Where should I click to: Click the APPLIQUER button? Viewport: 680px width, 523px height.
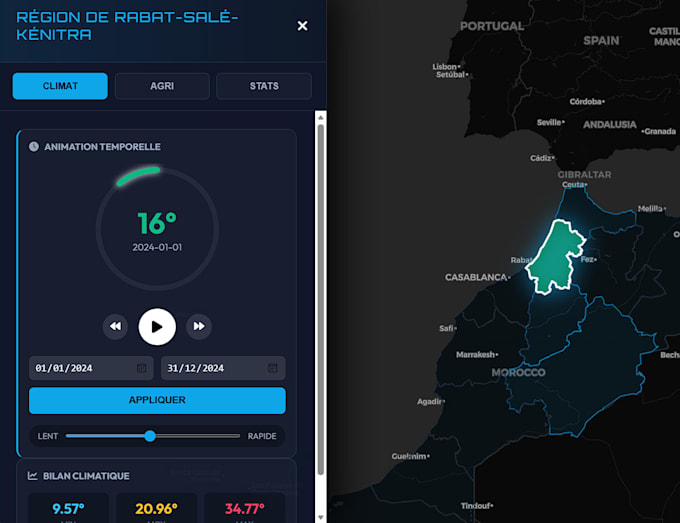157,400
